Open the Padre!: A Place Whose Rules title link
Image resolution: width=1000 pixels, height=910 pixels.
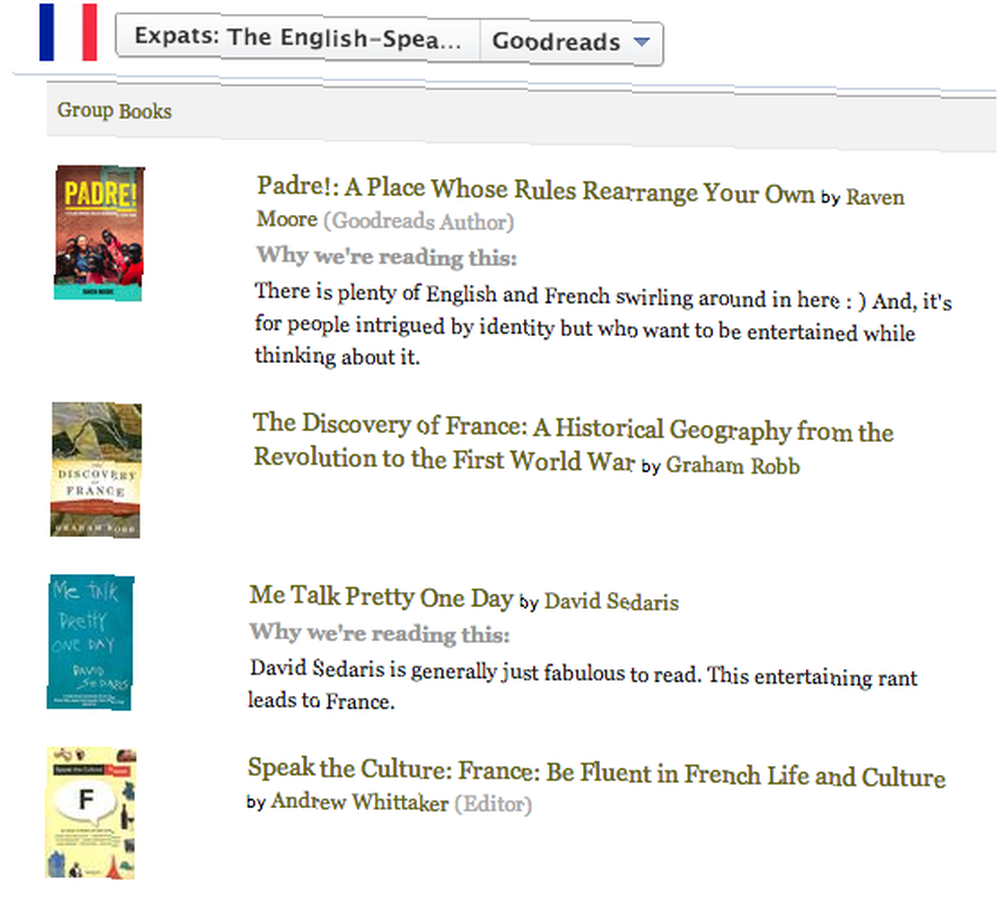(x=536, y=190)
